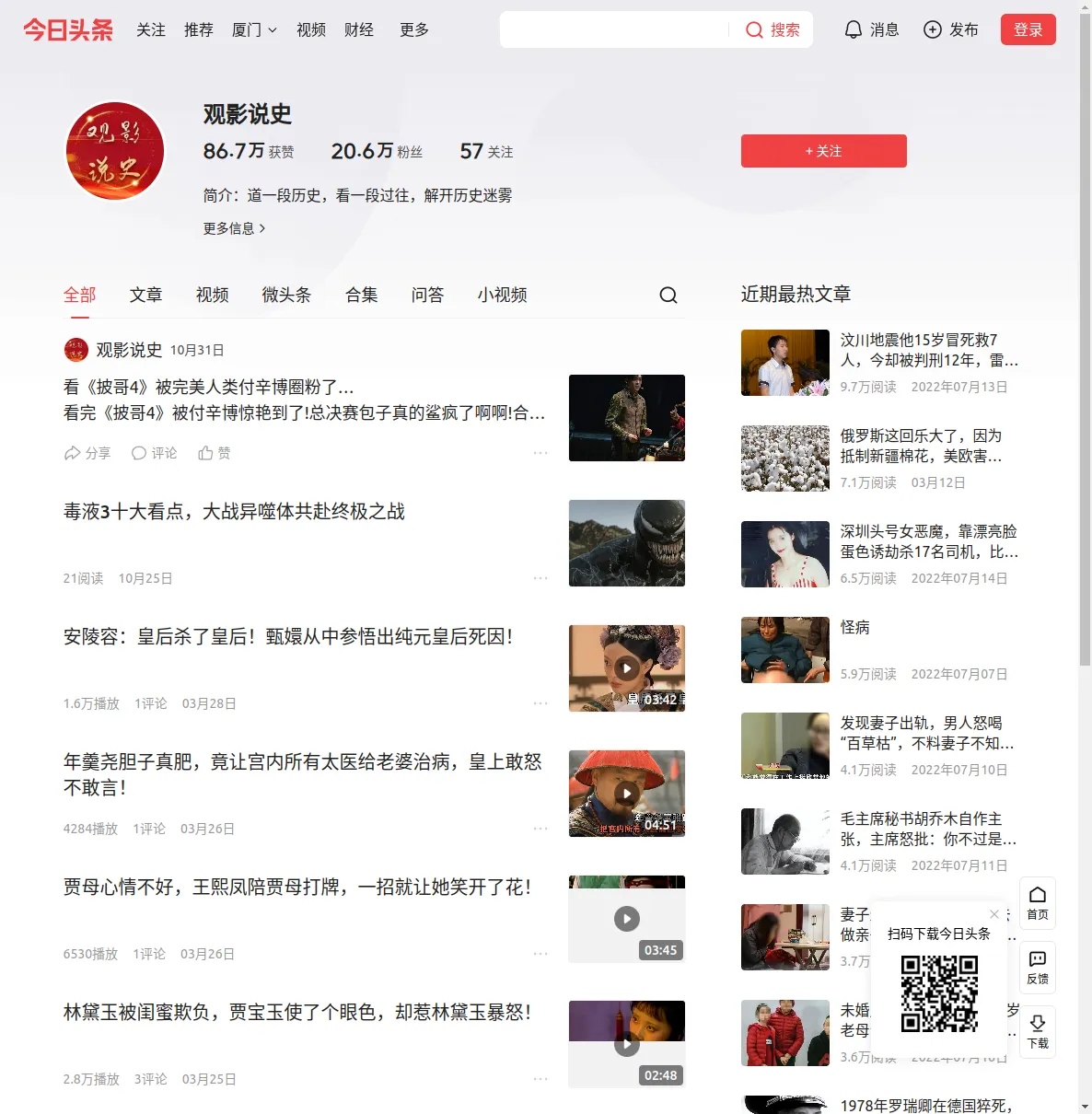Click the 披哥4 post thumbnail image
1092x1114 pixels.
[627, 418]
